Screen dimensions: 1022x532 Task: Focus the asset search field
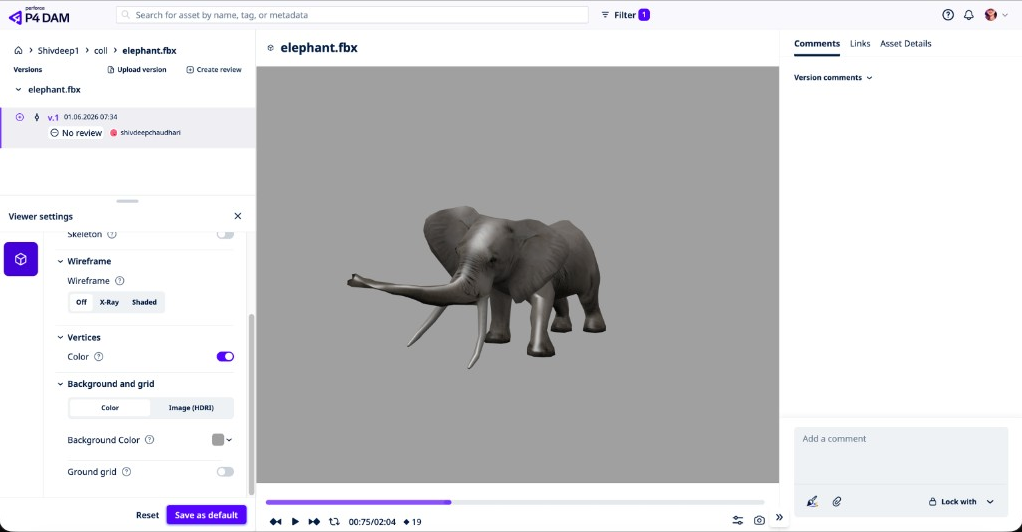(x=352, y=15)
